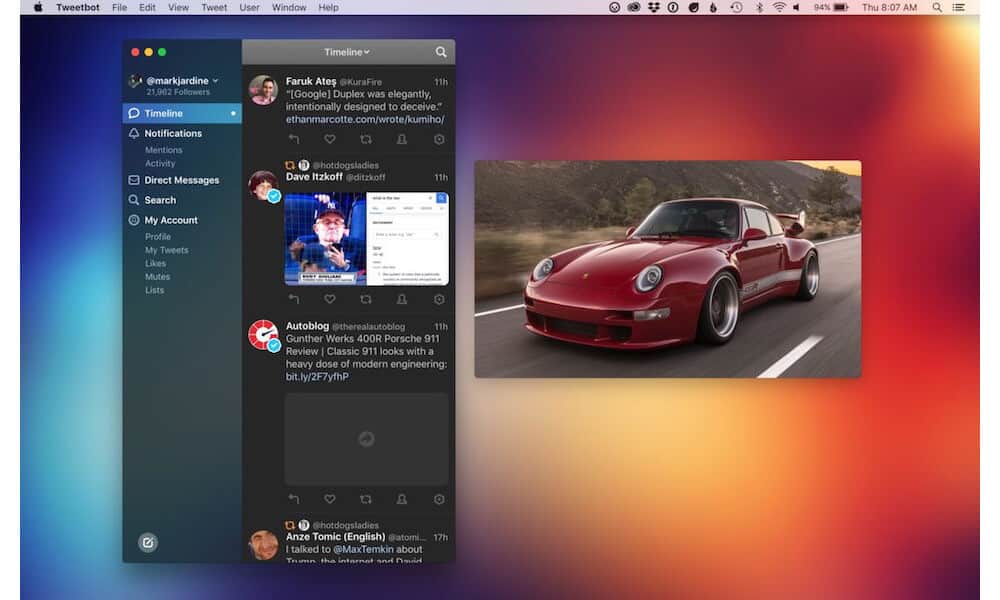1000x600 pixels.
Task: Reply to the Autoblog tweet
Action: click(293, 499)
